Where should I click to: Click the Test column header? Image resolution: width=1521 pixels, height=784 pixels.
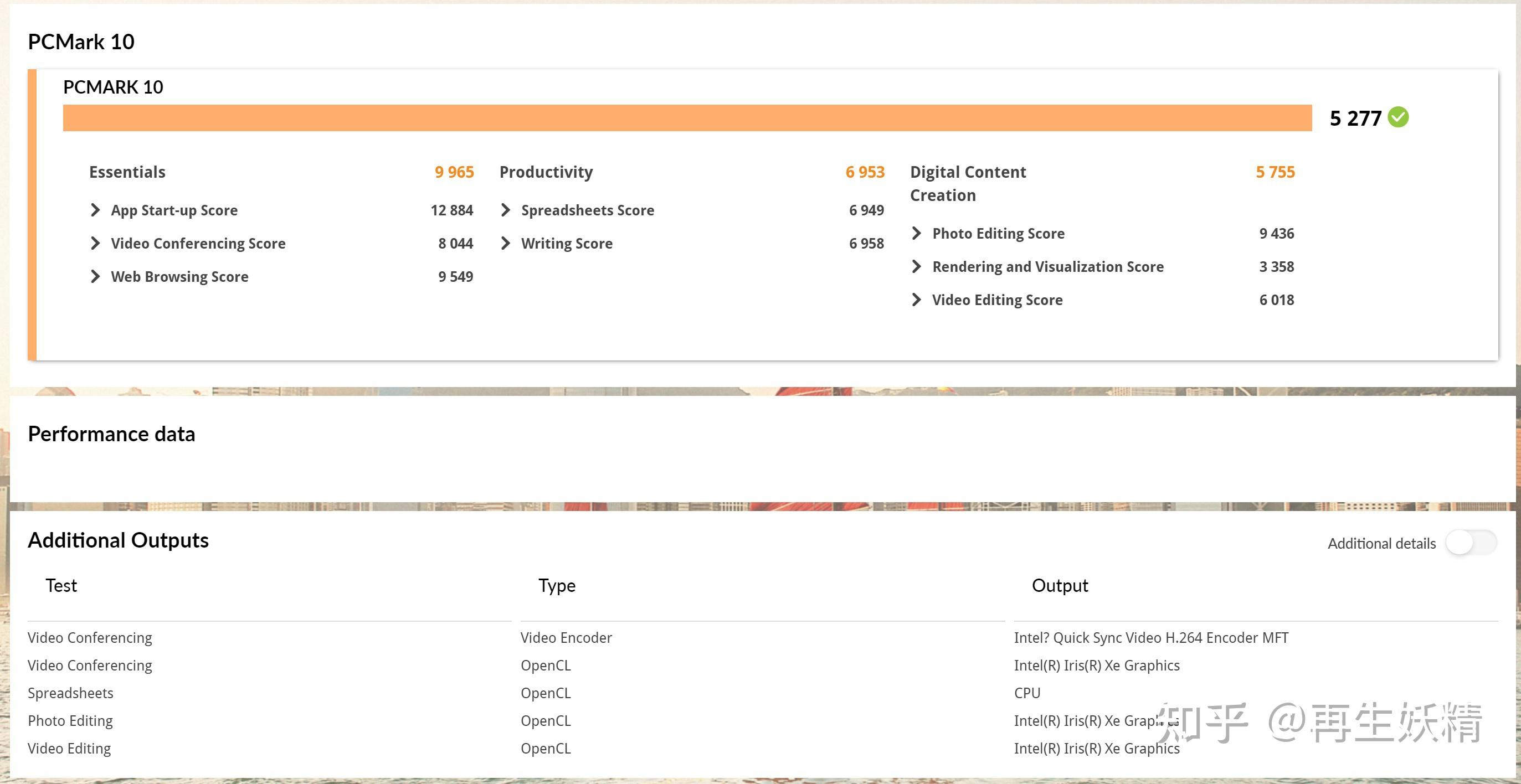click(x=61, y=585)
